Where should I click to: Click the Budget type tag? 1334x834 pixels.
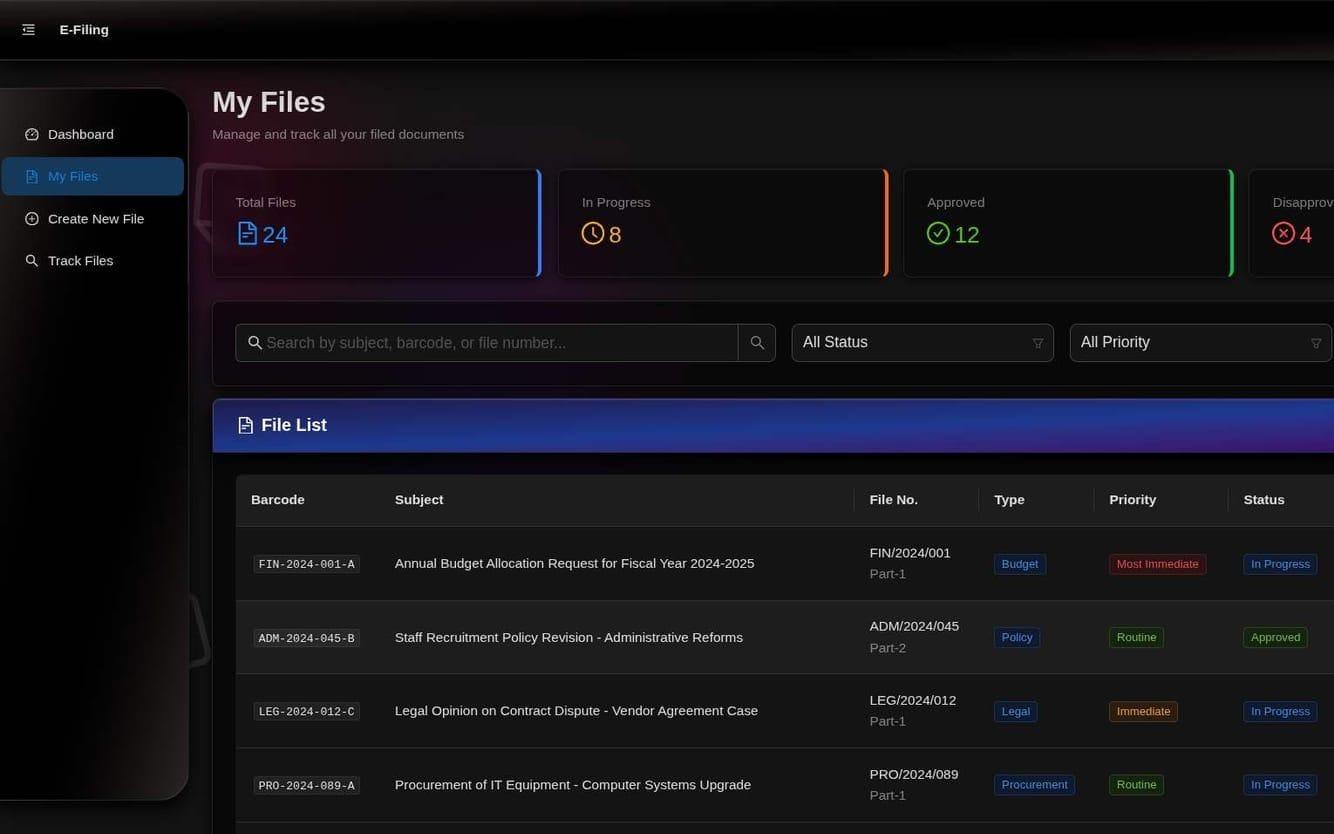point(1020,564)
